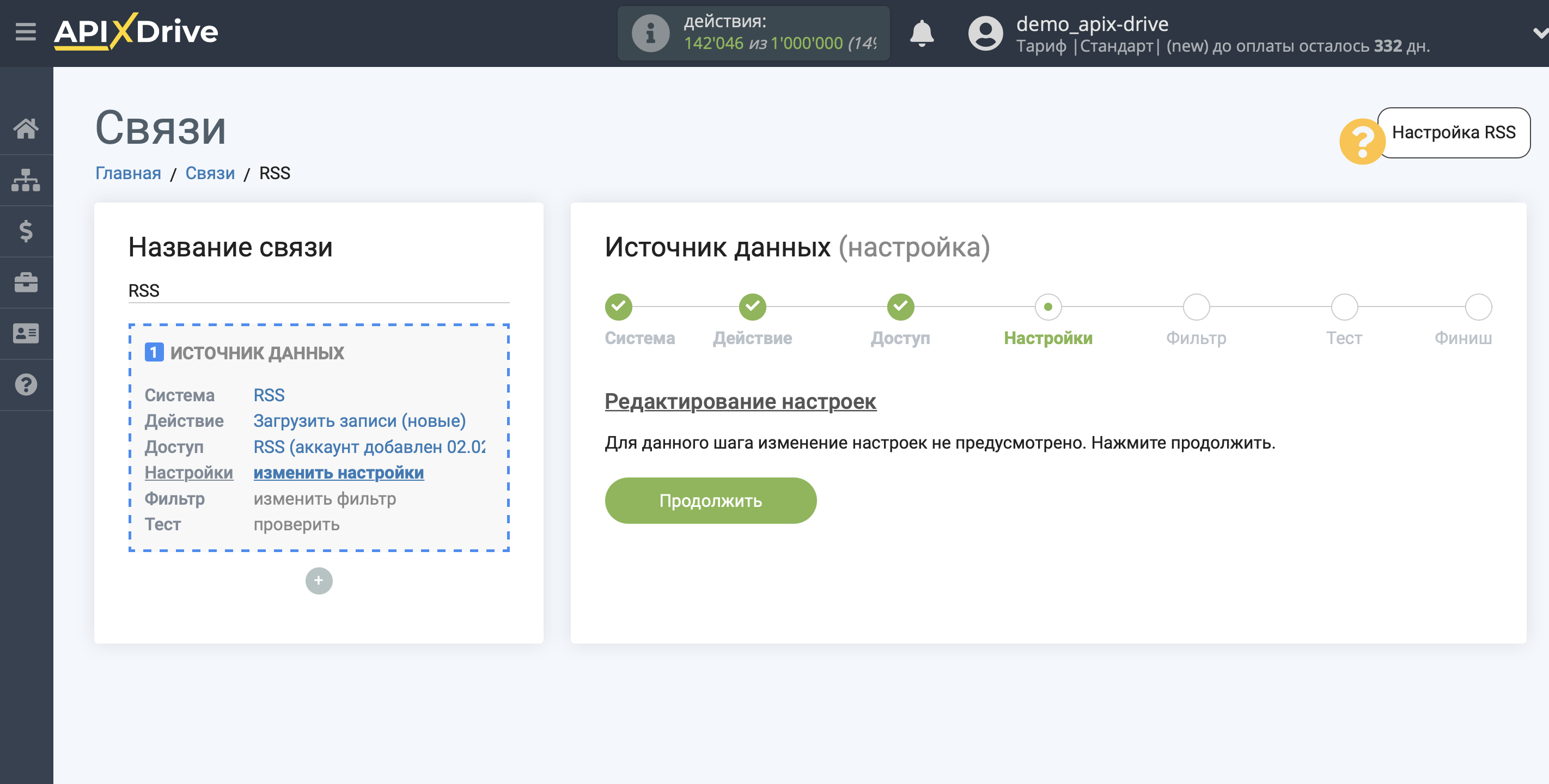
Task: Select the Фильтр step circle
Action: pos(1196,307)
